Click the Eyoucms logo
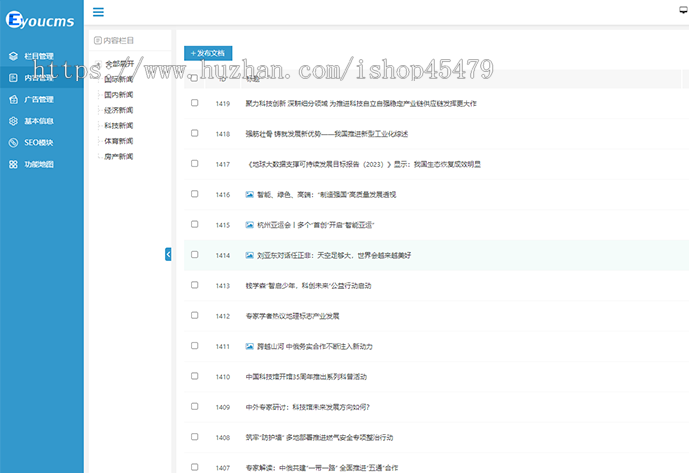 coord(40,20)
